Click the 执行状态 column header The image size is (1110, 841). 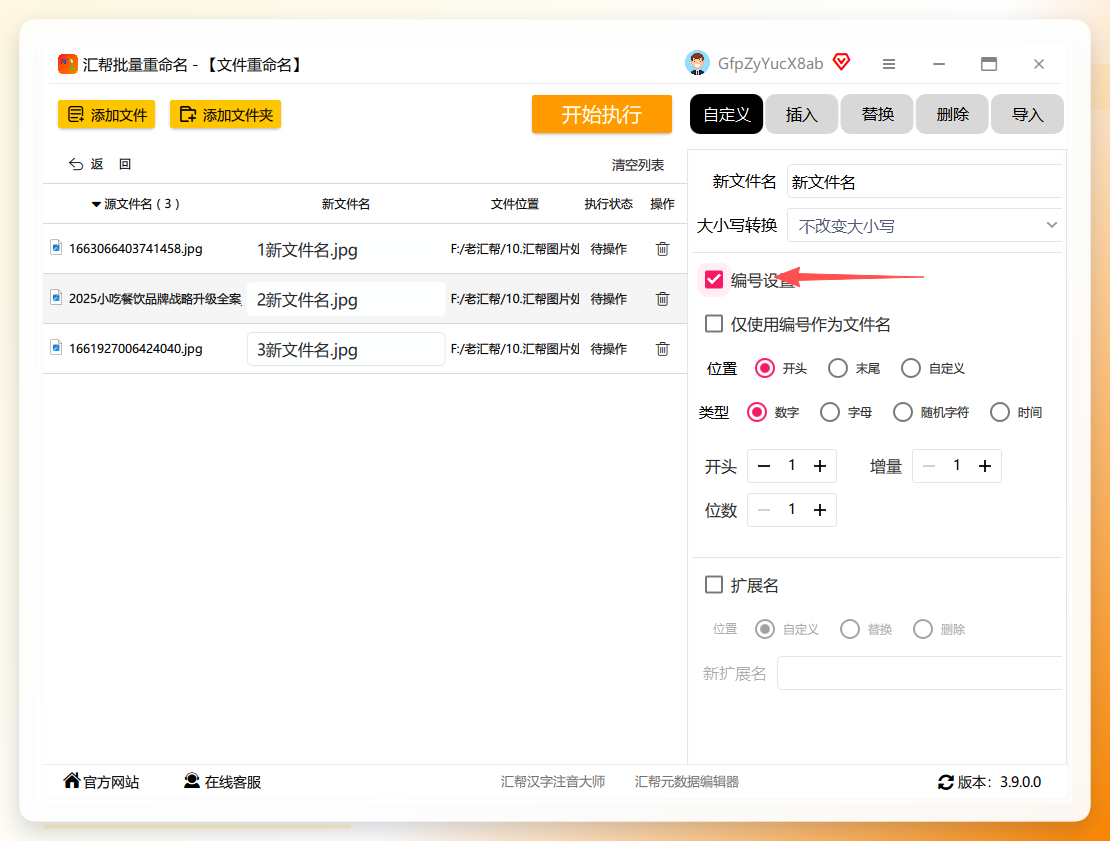click(x=608, y=204)
